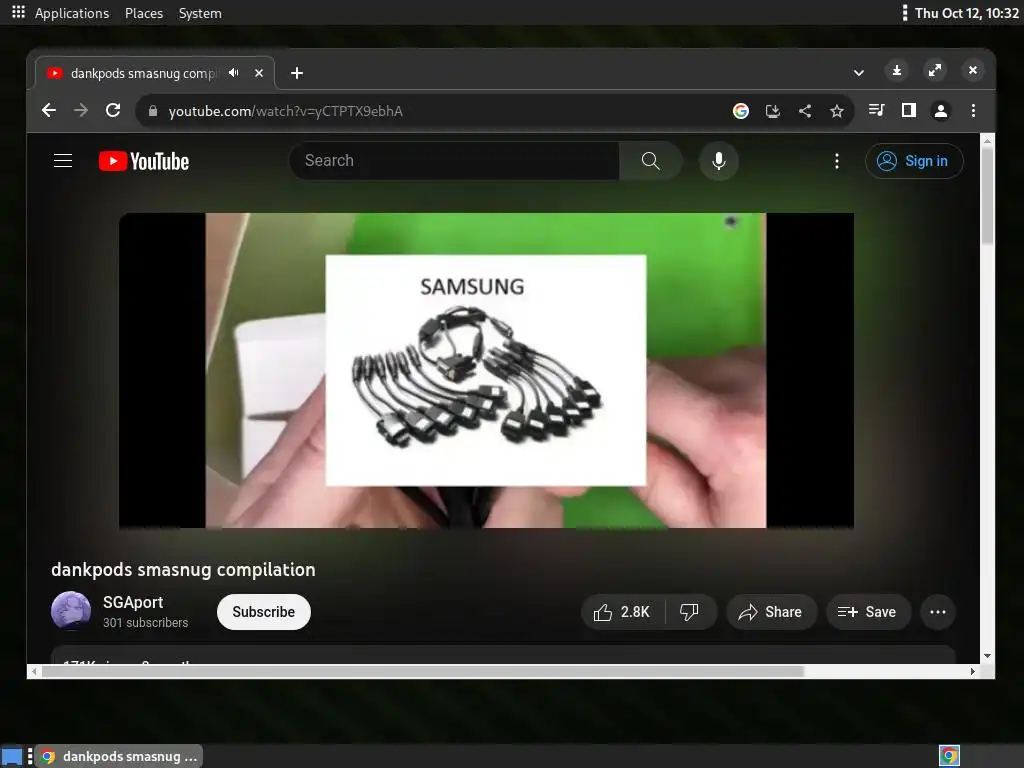Viewport: 1024px width, 768px height.
Task: Start voice search with microphone icon
Action: pos(718,161)
